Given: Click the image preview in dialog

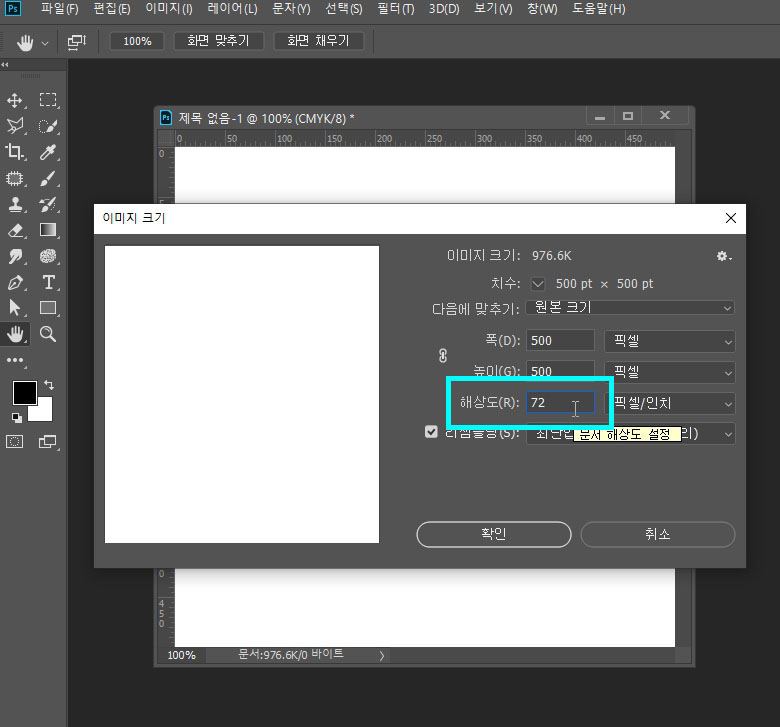Looking at the screenshot, I should pyautogui.click(x=242, y=395).
